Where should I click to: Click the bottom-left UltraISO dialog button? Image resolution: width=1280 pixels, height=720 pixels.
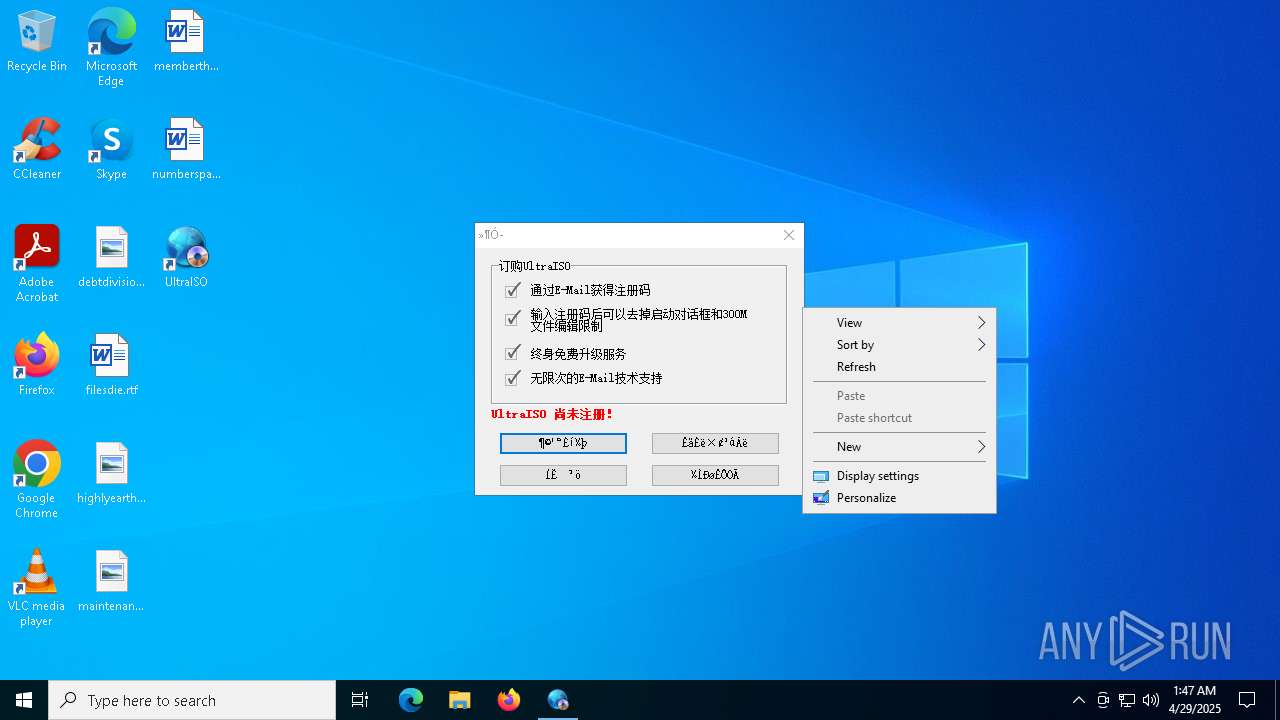click(x=563, y=475)
